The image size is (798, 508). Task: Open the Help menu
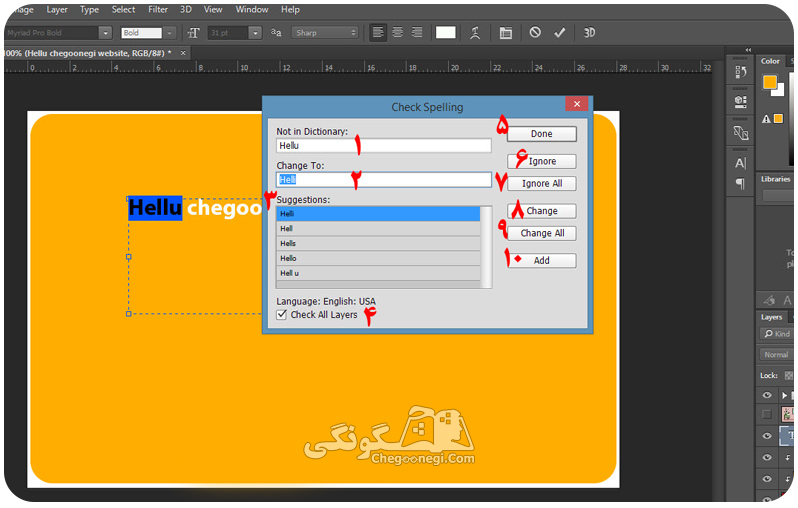290,10
